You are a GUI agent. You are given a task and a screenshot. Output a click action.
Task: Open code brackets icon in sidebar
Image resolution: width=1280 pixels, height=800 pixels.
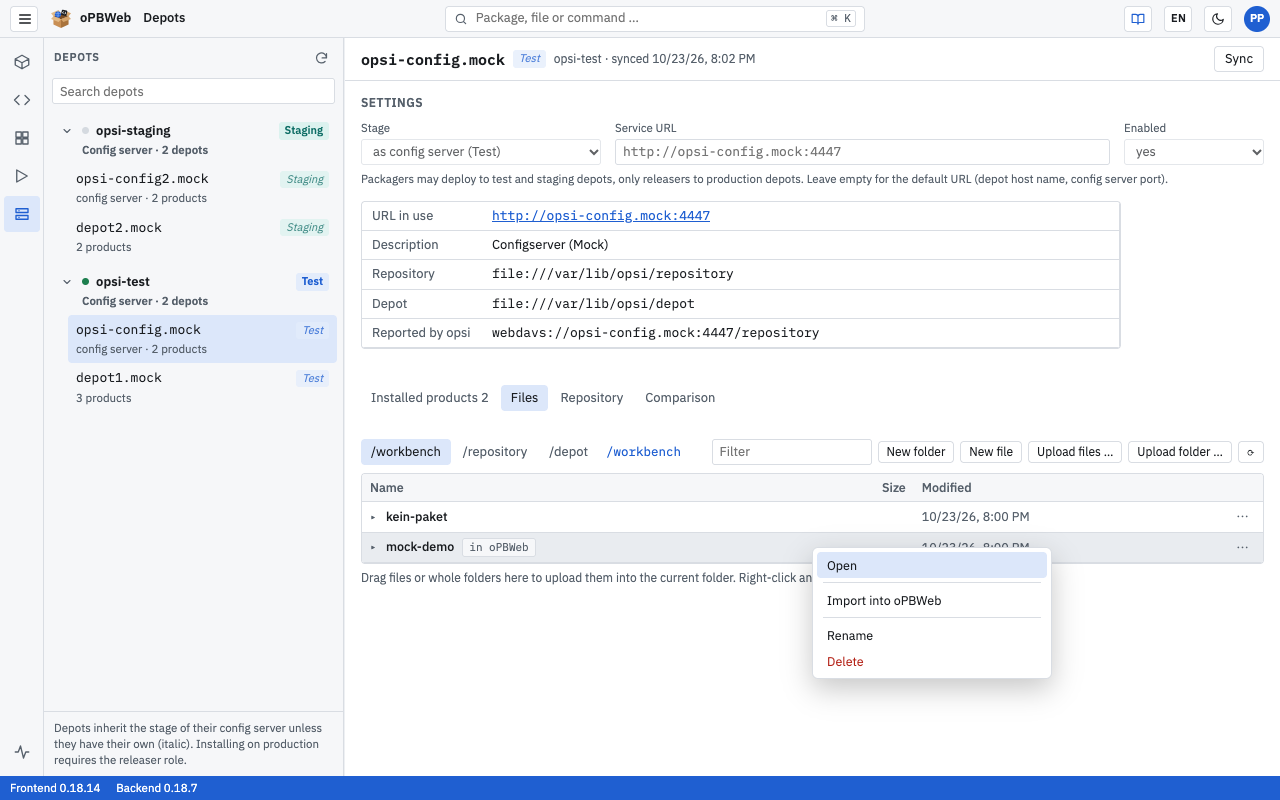pyautogui.click(x=22, y=100)
